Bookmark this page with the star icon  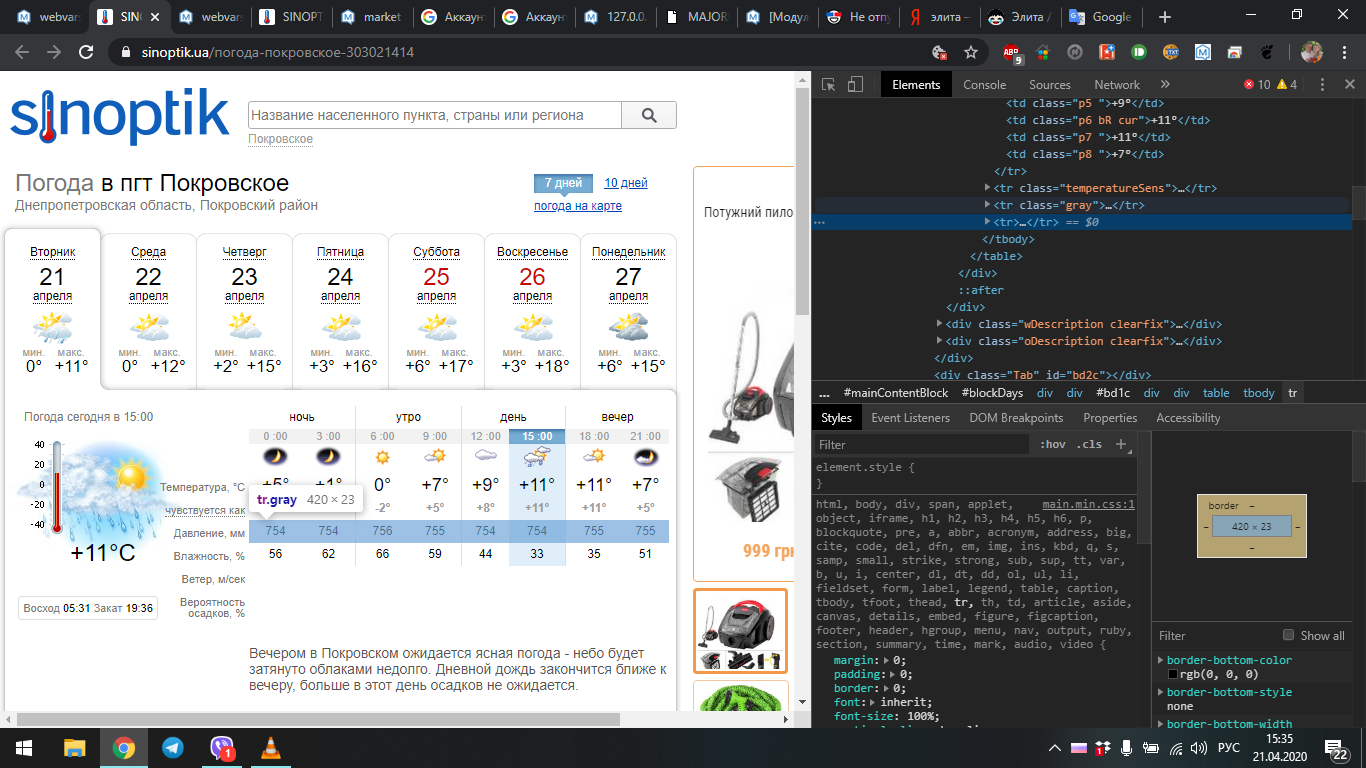coord(970,52)
